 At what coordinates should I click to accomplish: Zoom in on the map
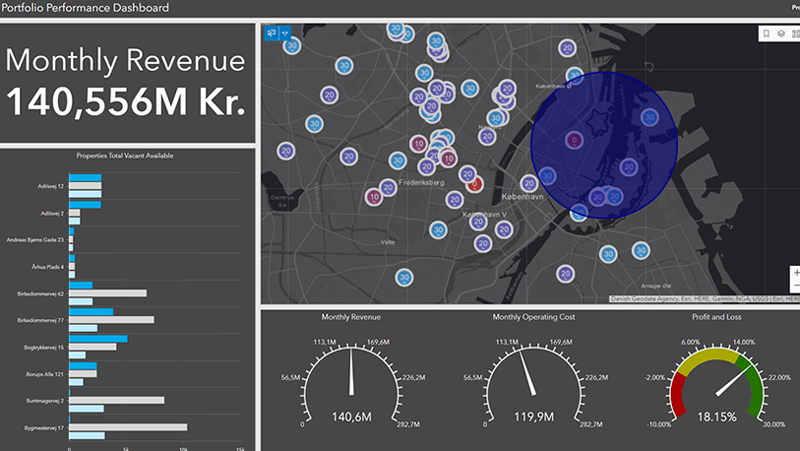point(796,272)
